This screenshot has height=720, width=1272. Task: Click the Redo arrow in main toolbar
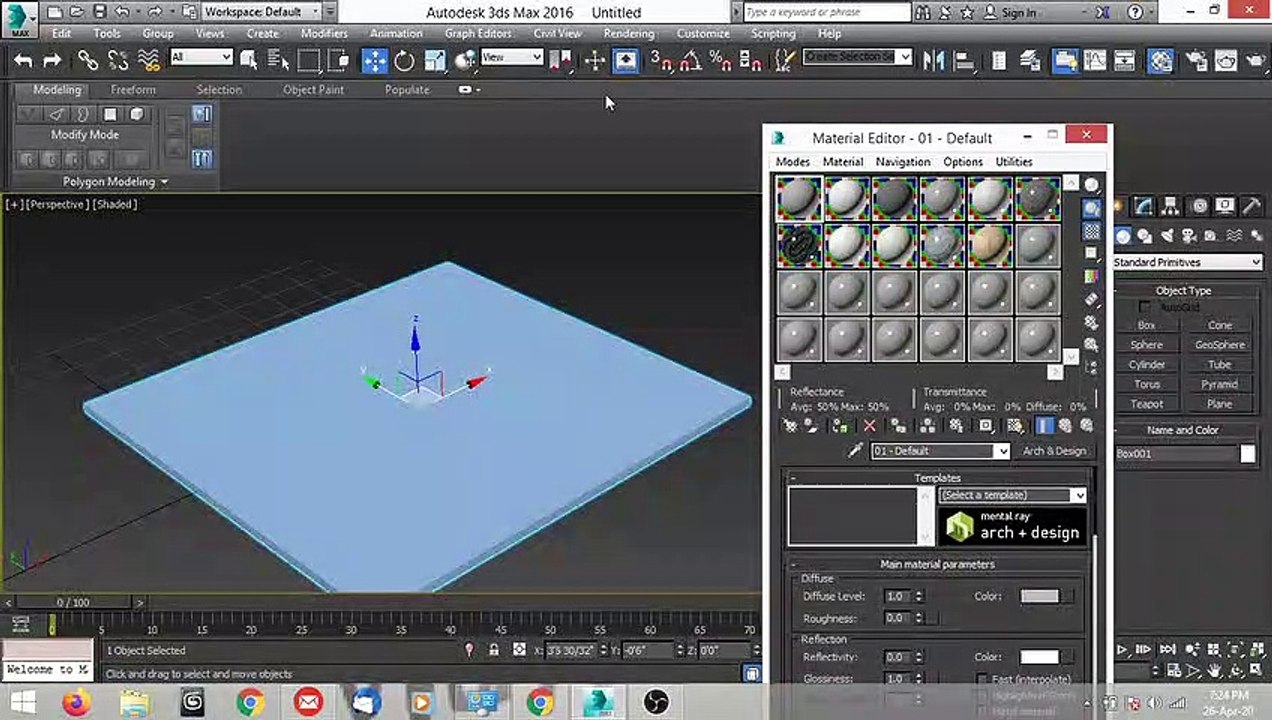point(51,60)
